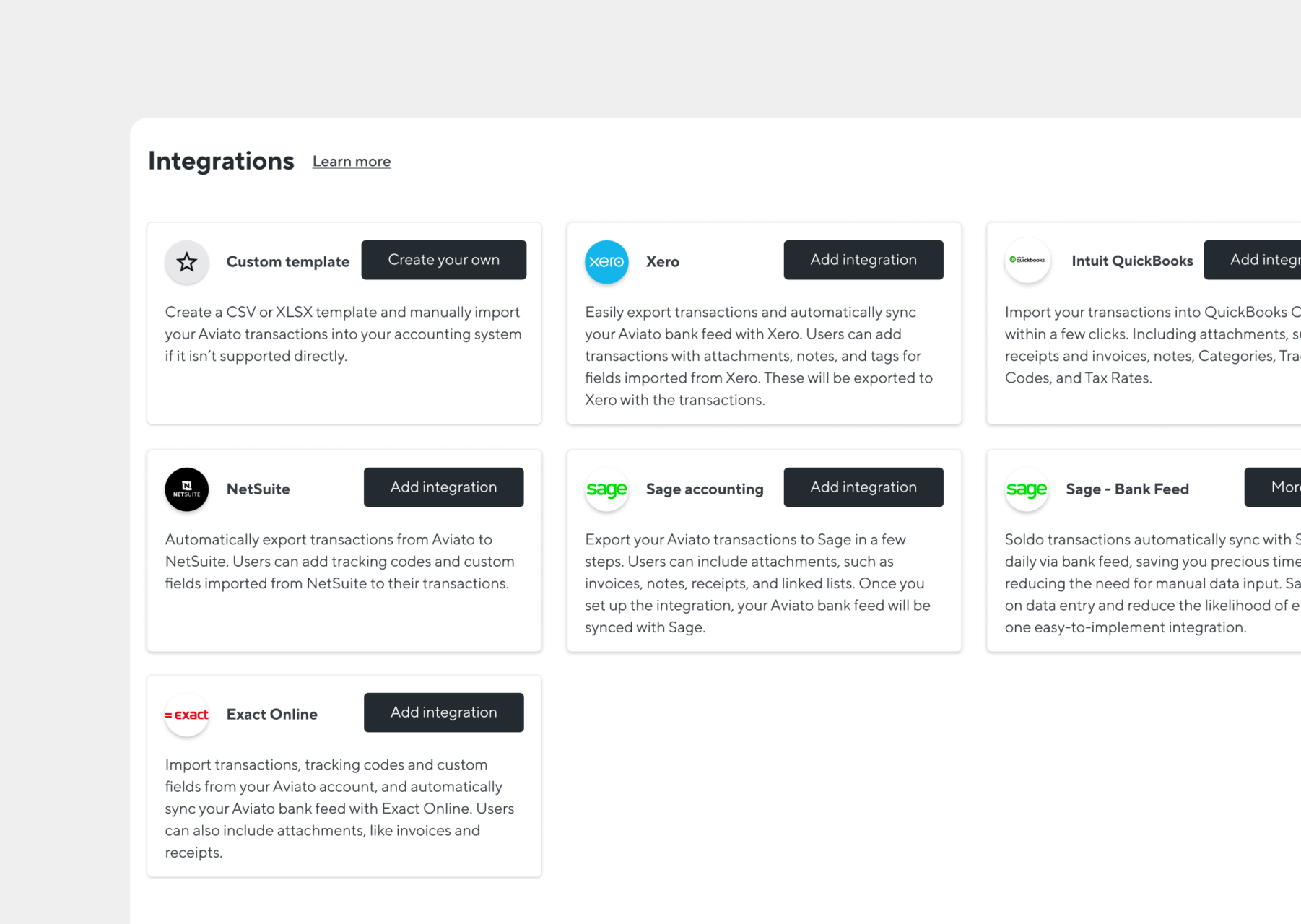The image size is (1301, 924).
Task: Click the Sage - Bank Feed logo
Action: pyautogui.click(x=1027, y=489)
